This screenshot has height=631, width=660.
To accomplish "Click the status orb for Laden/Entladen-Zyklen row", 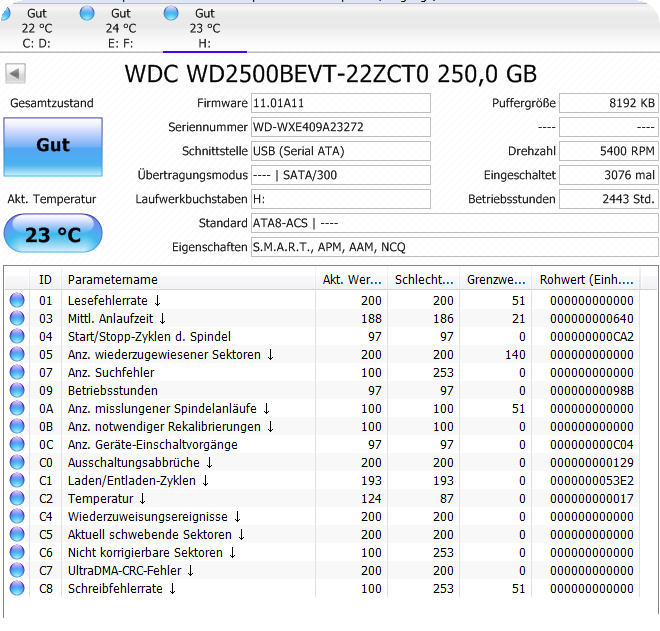I will tap(17, 480).
